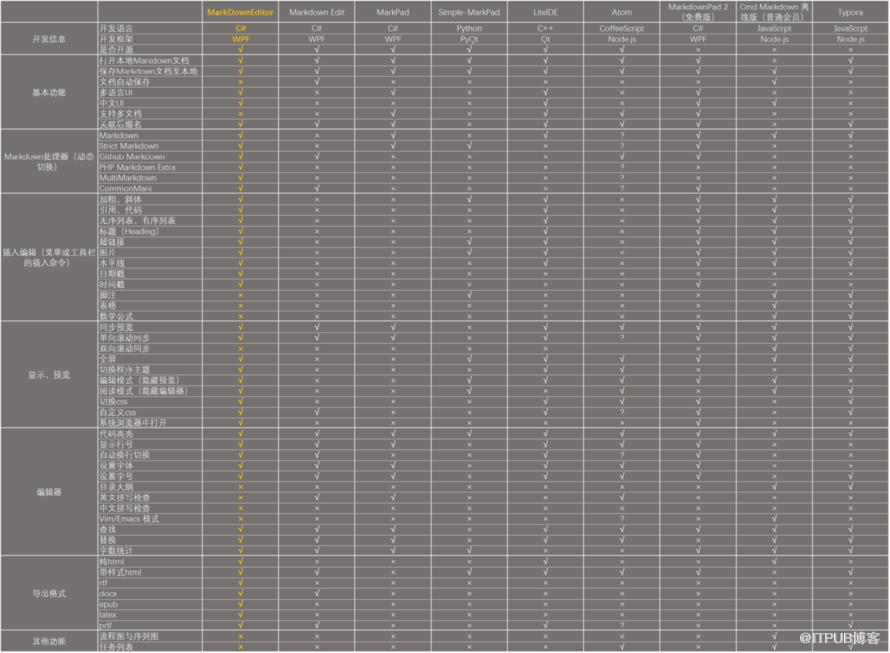Image resolution: width=890 pixels, height=653 pixels.
Task: Click the Python cell
Action: (469, 28)
